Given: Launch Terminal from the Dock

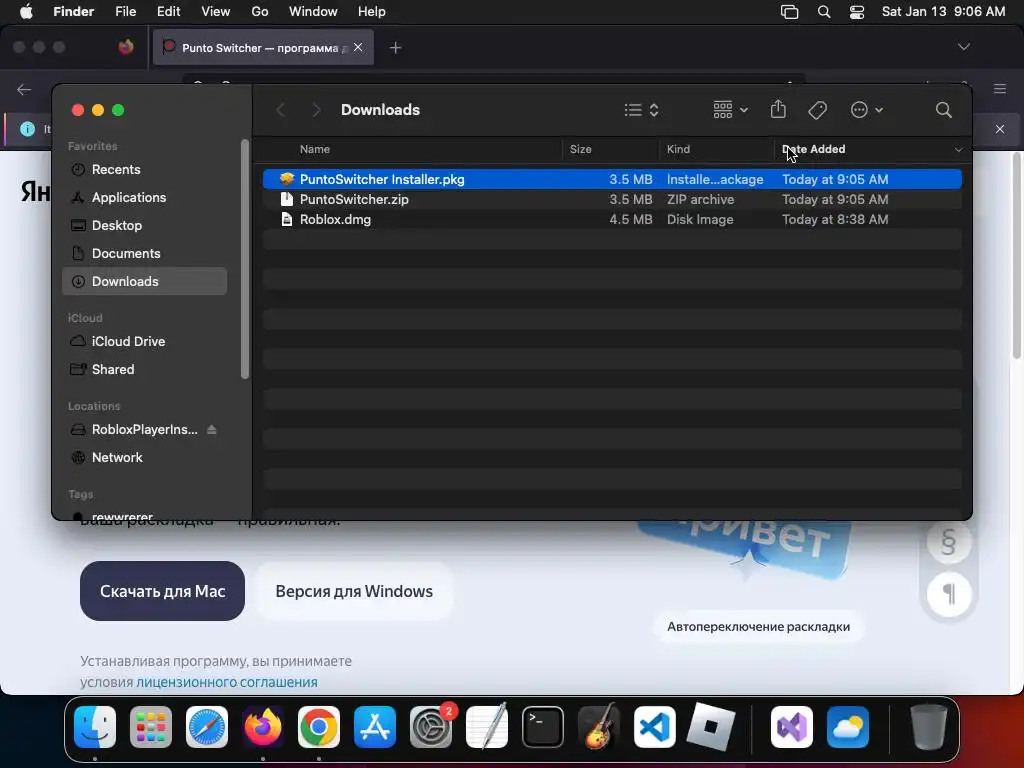Looking at the screenshot, I should [x=543, y=727].
